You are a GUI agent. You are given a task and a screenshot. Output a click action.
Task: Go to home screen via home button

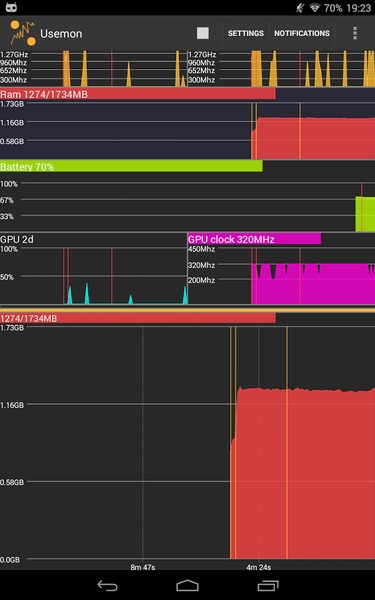pos(188,585)
